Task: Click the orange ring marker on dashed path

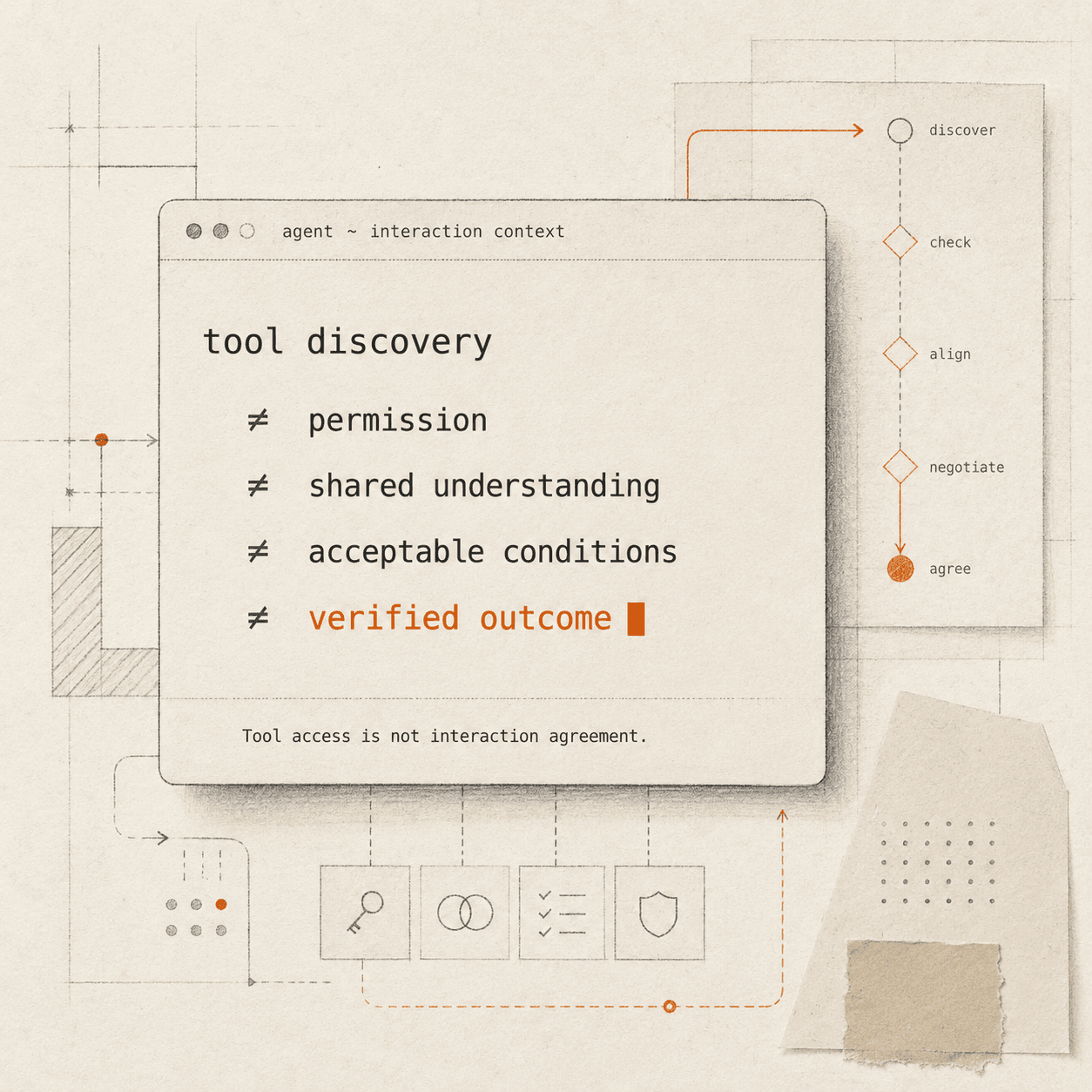Action: 670,1007
